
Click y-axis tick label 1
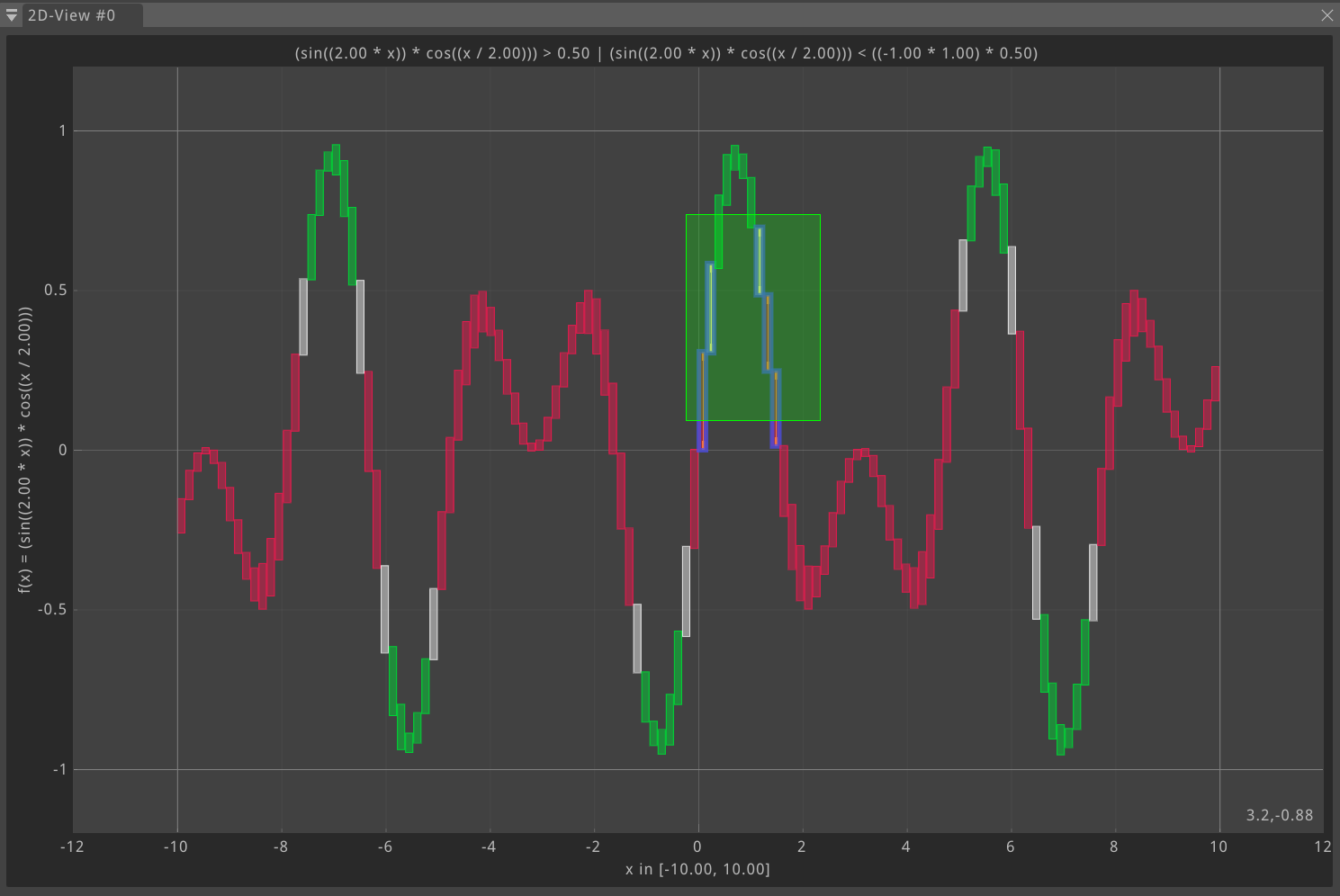pos(63,130)
